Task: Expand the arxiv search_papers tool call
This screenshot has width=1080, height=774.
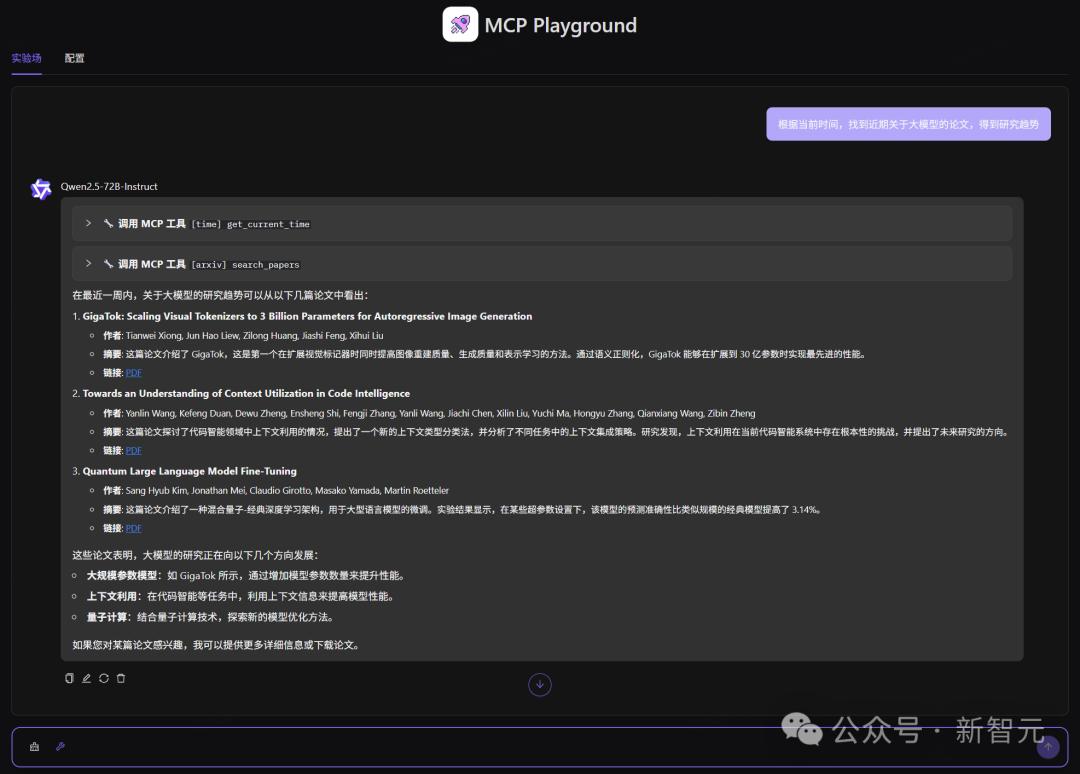Action: (542, 264)
